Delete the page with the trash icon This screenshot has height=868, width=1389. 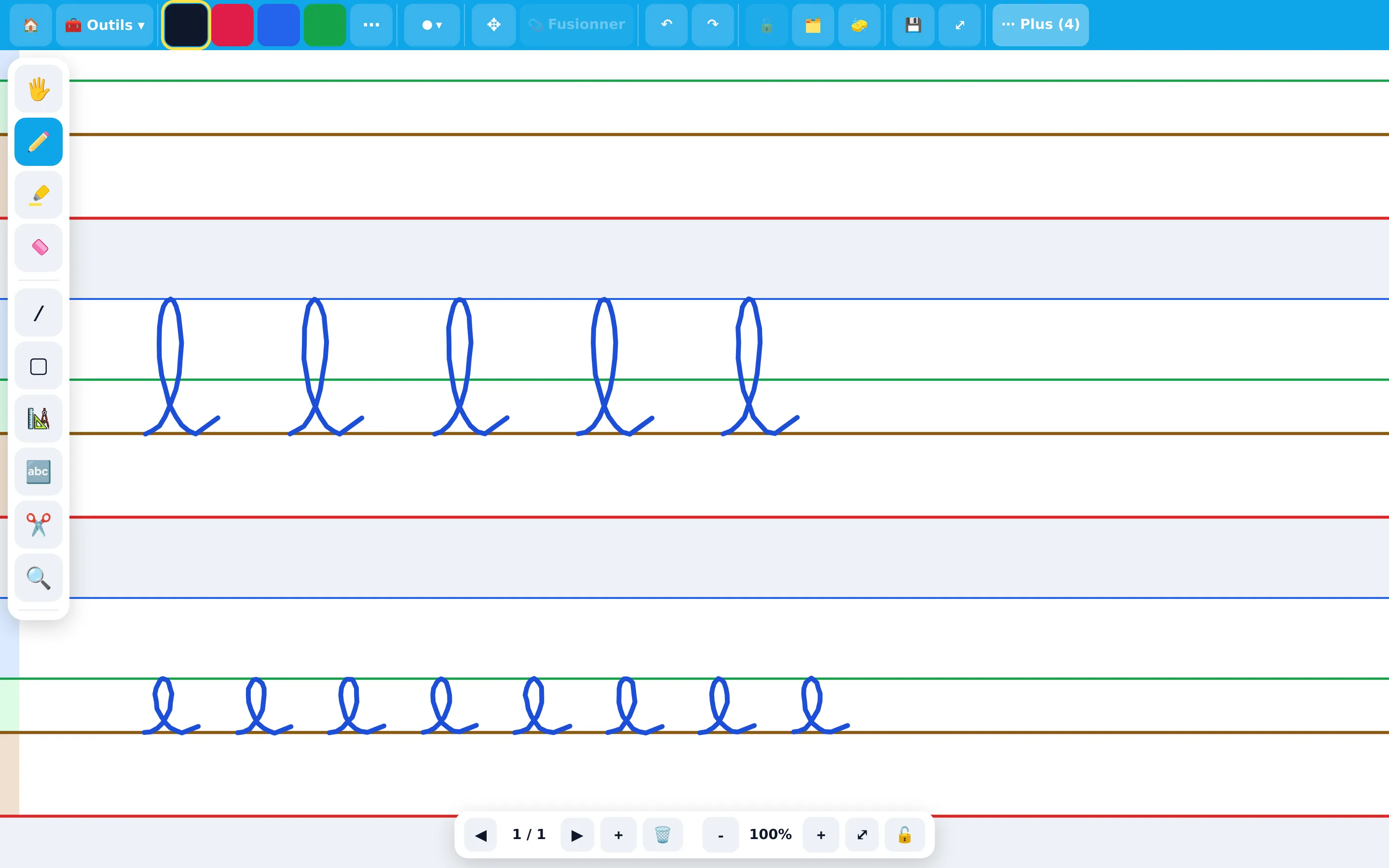point(662,835)
